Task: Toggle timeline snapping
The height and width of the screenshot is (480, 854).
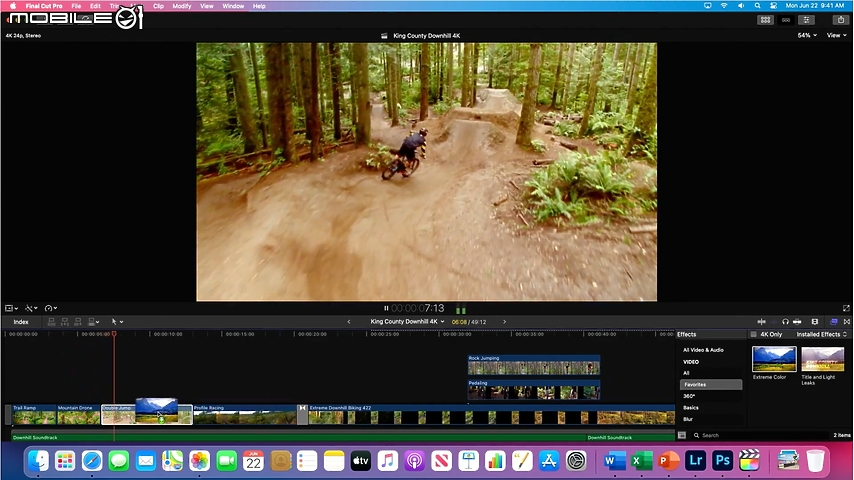Action: (x=797, y=322)
